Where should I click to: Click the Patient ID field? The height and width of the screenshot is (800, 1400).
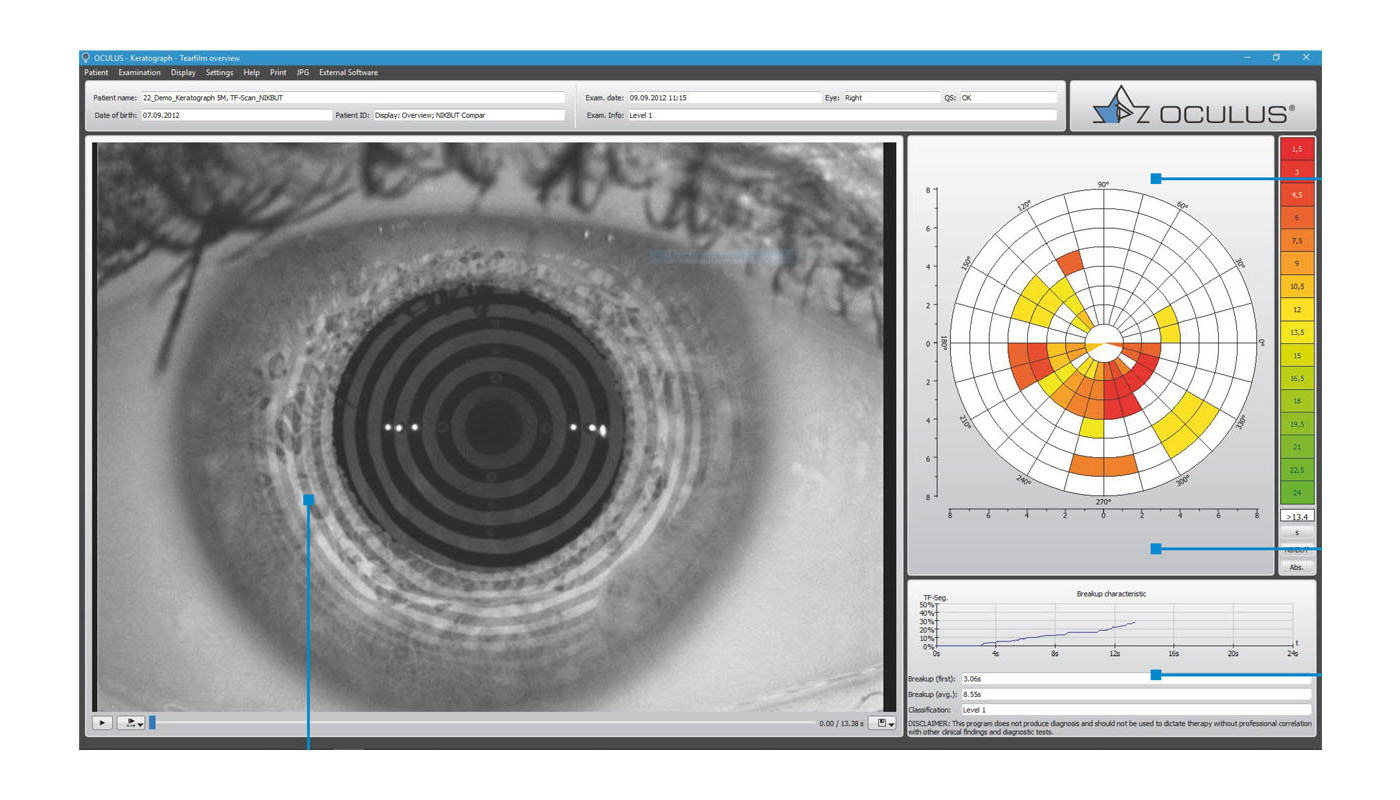[469, 115]
